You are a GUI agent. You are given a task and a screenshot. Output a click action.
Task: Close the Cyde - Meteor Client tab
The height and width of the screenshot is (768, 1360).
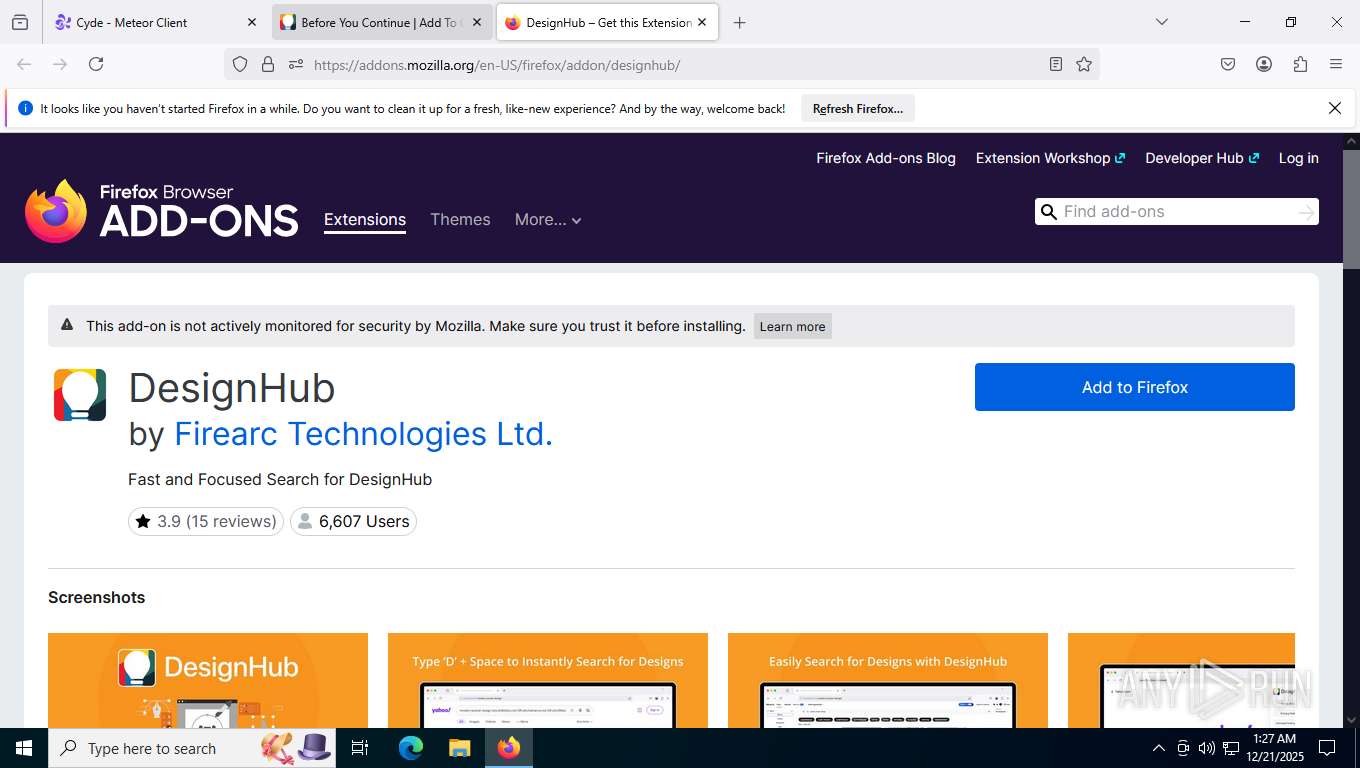252,22
